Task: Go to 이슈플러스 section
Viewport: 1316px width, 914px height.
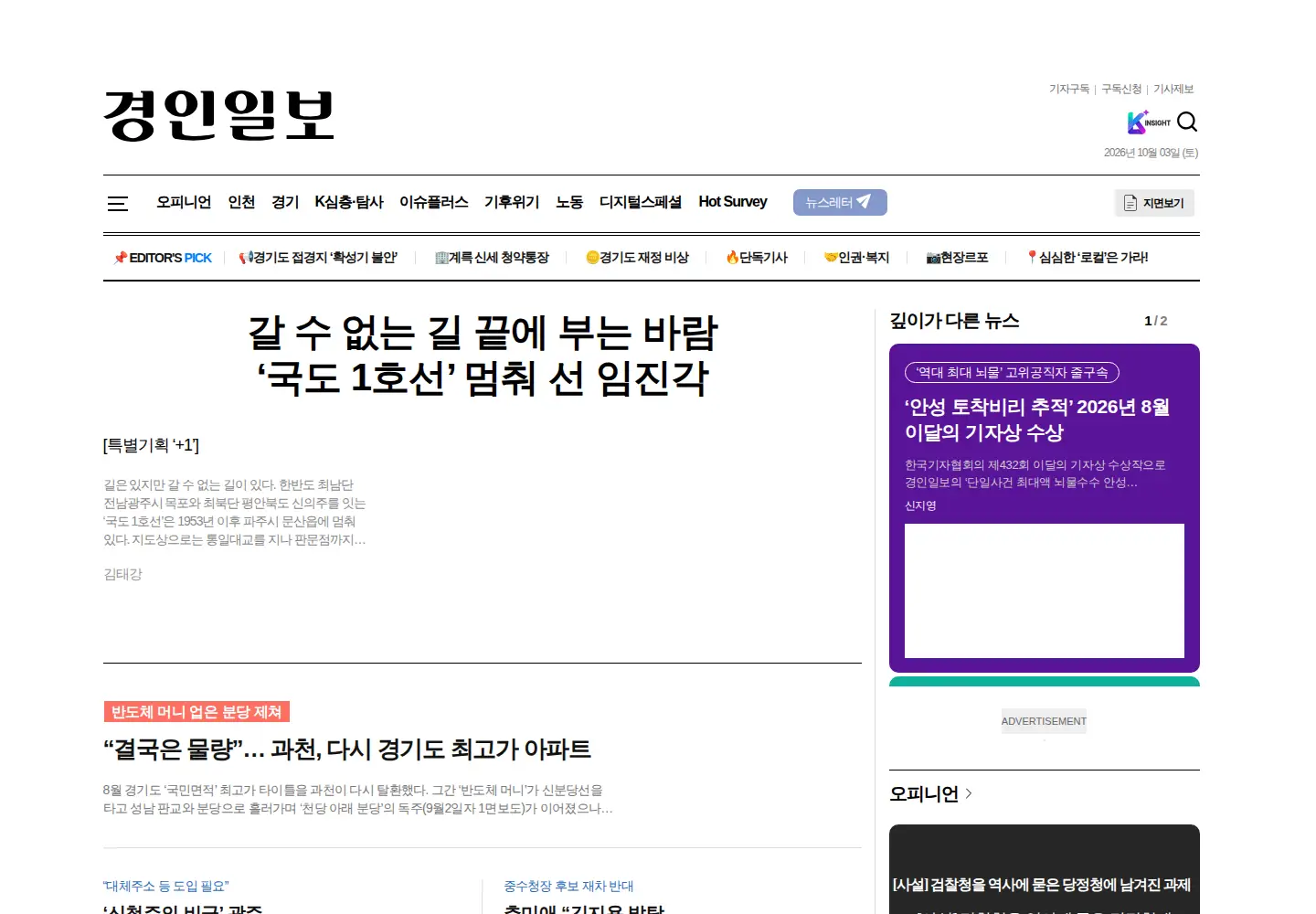Action: [x=434, y=202]
